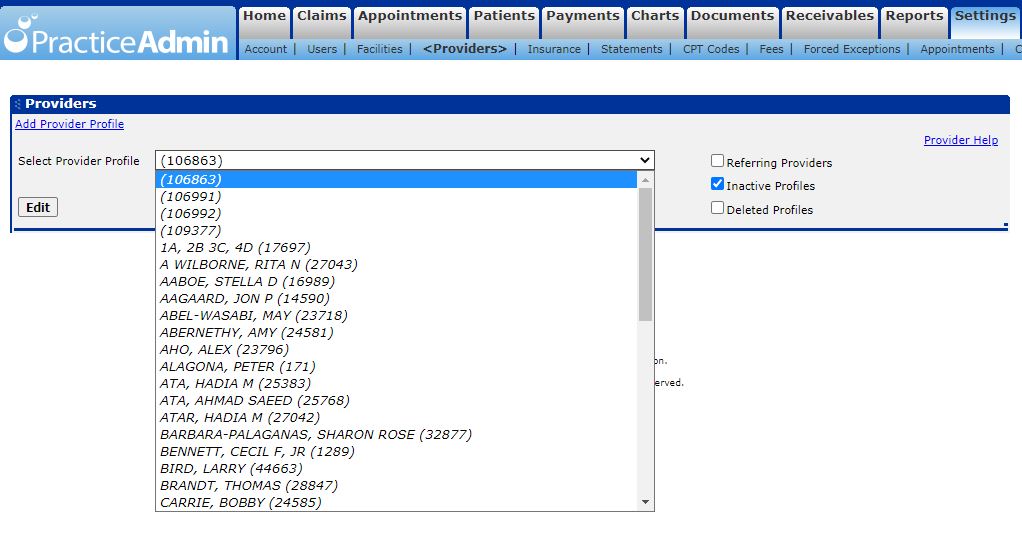
Task: Click the PracticeAdmin logo
Action: click(x=117, y=35)
